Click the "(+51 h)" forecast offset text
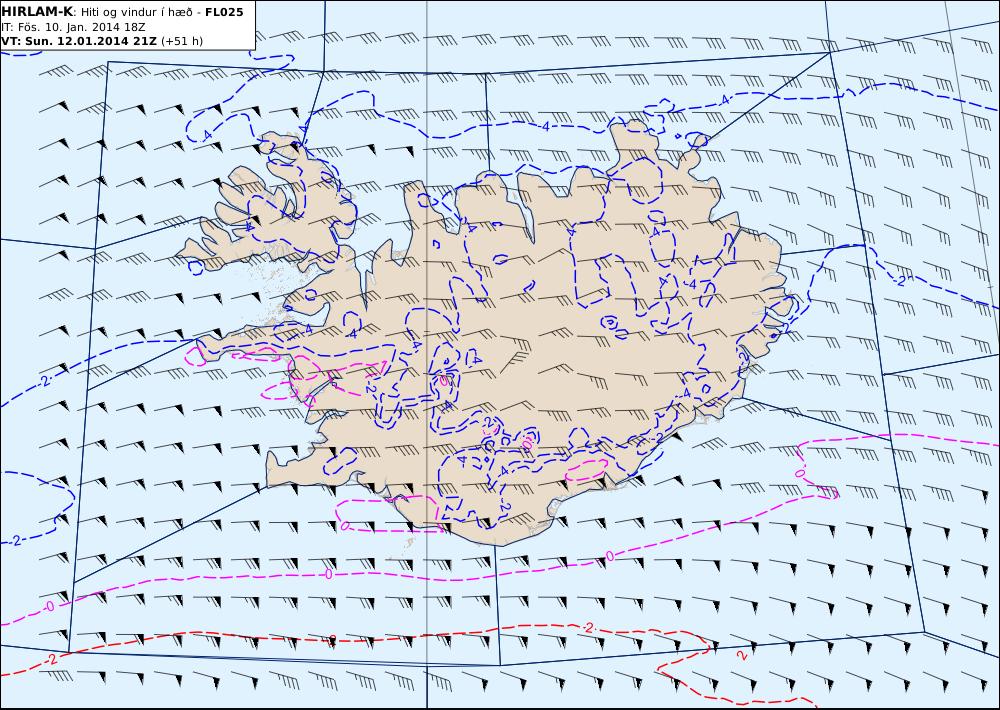Viewport: 1000px width, 710px height. pyautogui.click(x=182, y=41)
